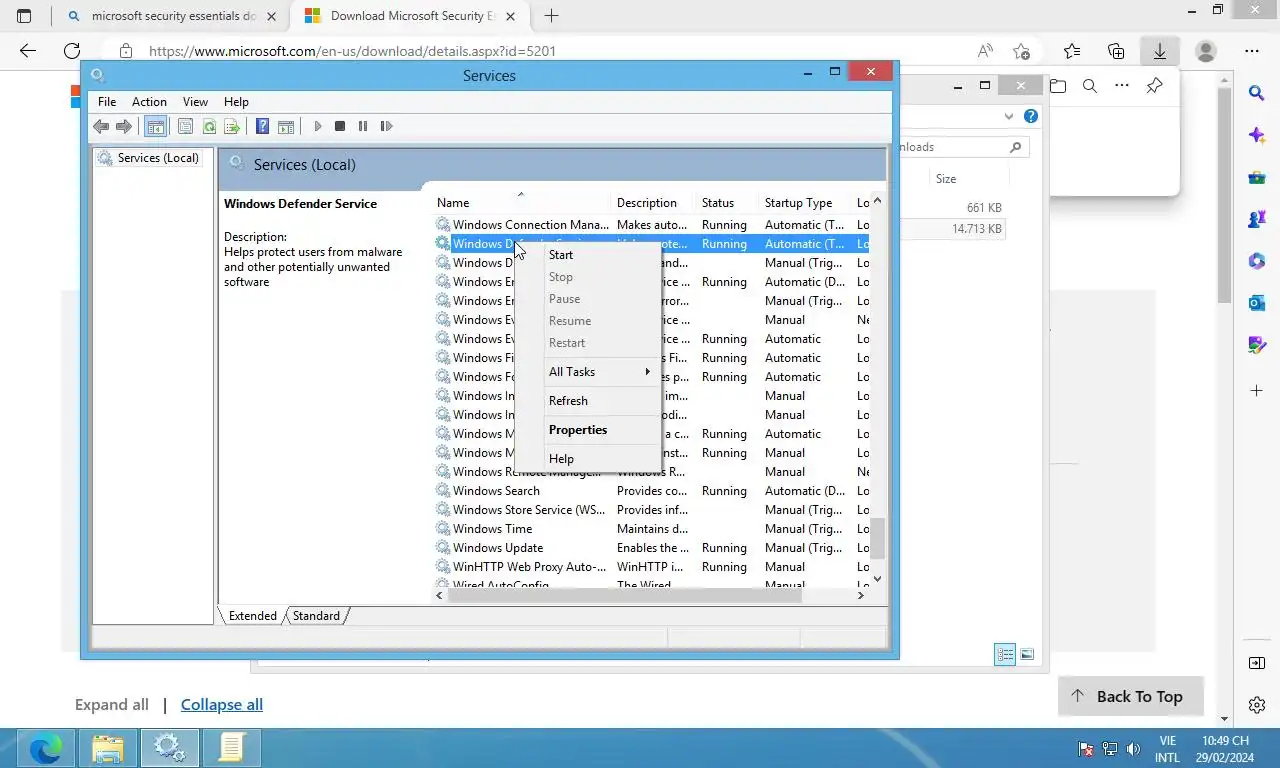
Task: Toggle Show/Hide Action Pane toolbar icon
Action: coord(286,126)
